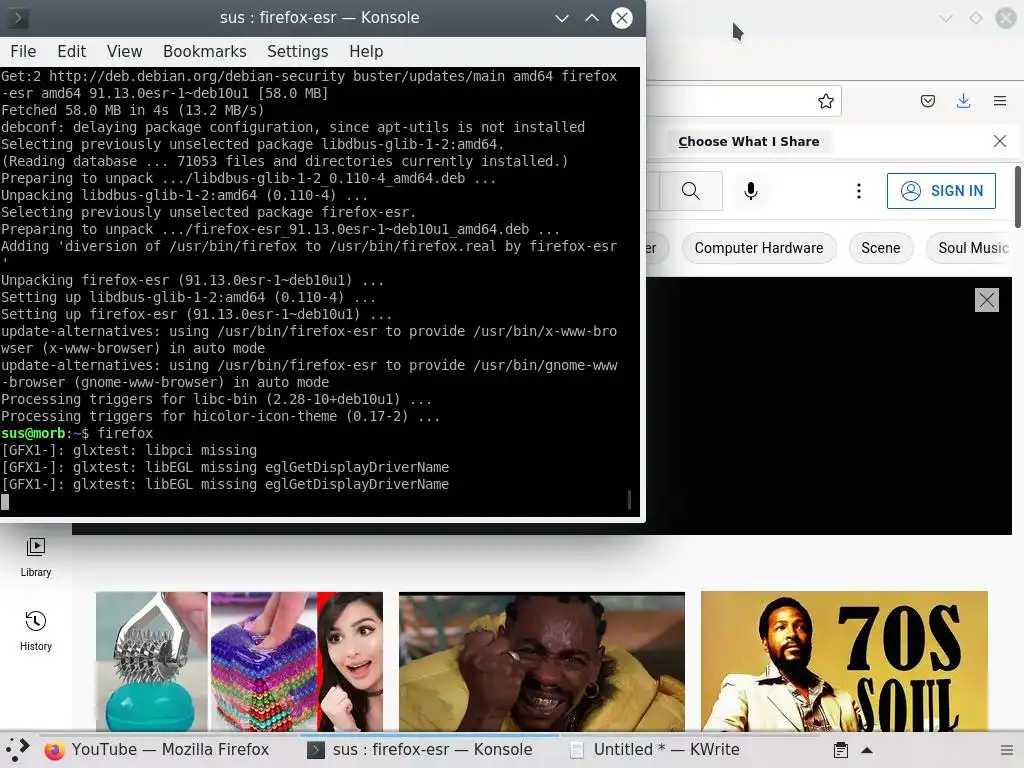1024x768 pixels.
Task: Open the 70s Soul video thumbnail
Action: (844, 662)
